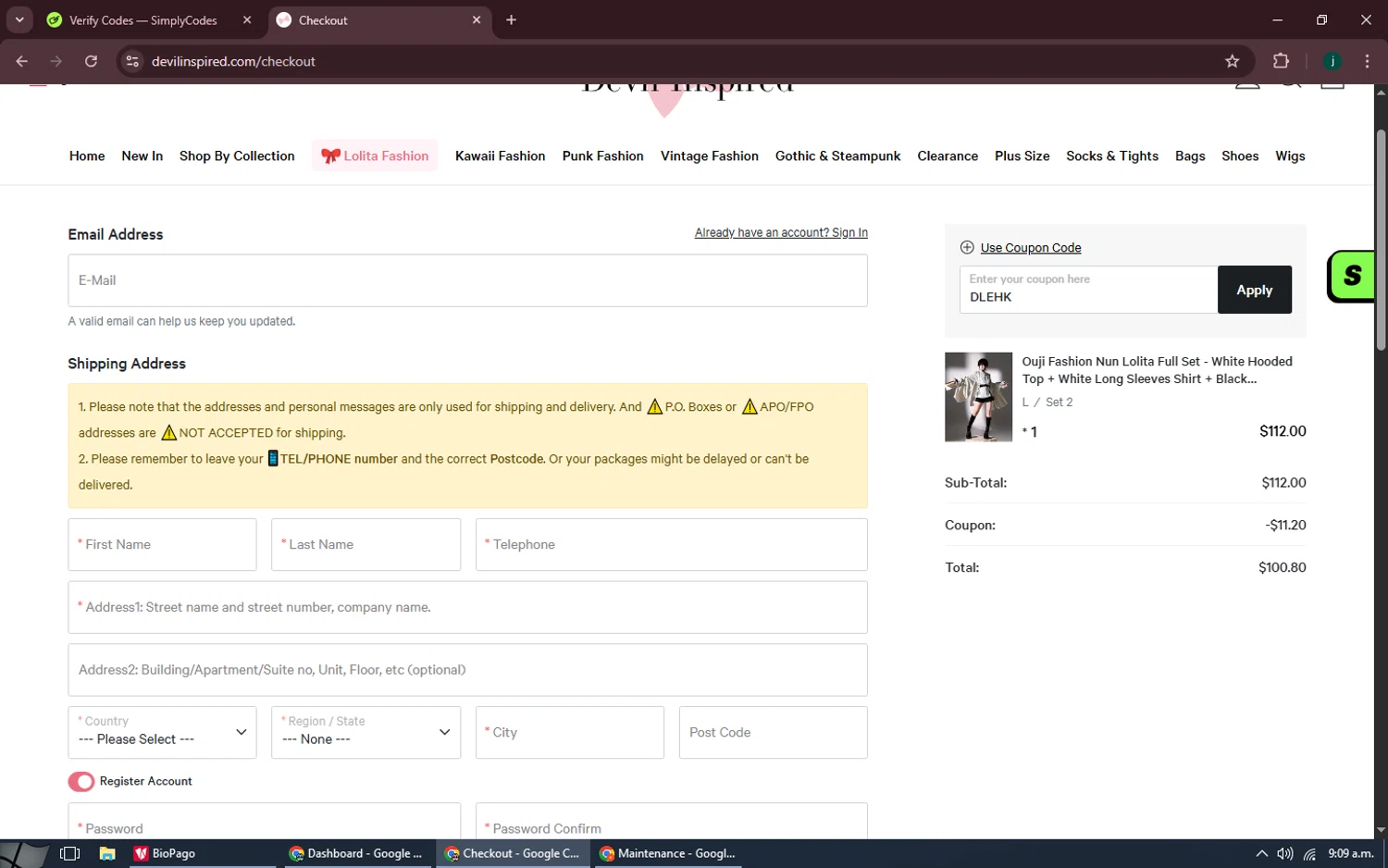The width and height of the screenshot is (1388, 868).
Task: Open new browser tab with plus
Action: pyautogui.click(x=511, y=19)
